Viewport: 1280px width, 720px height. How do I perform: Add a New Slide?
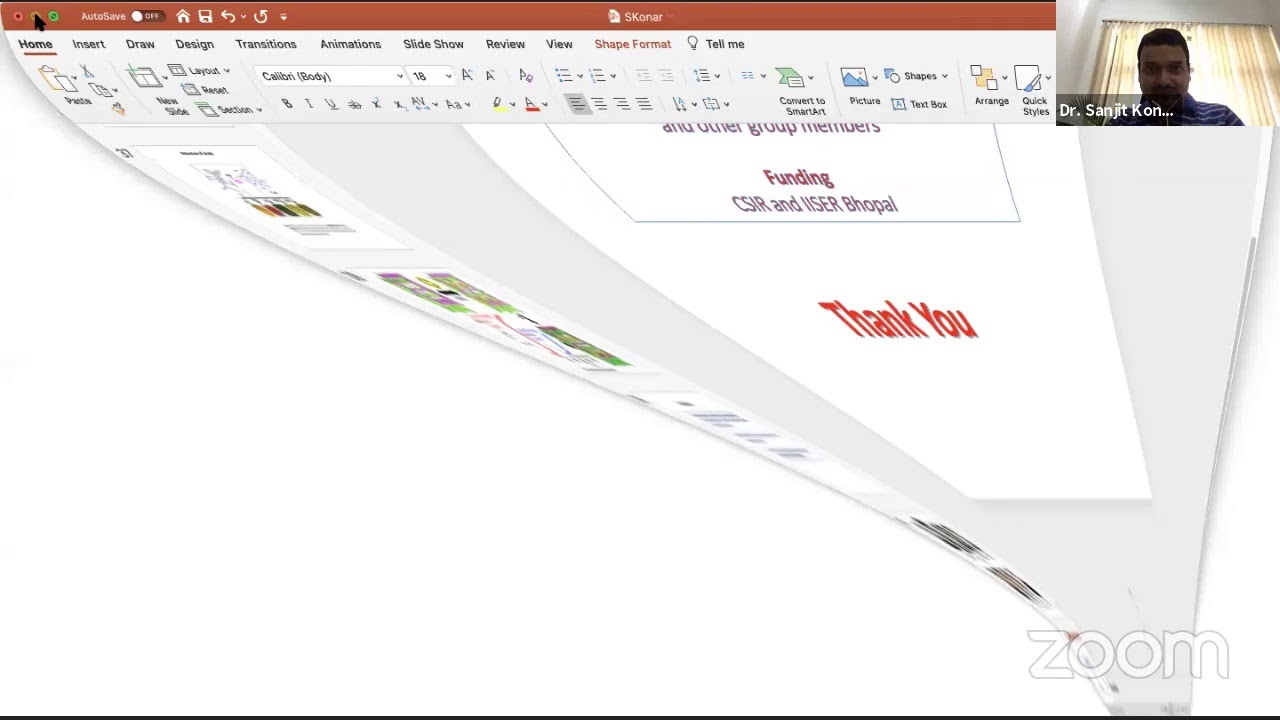click(x=159, y=90)
